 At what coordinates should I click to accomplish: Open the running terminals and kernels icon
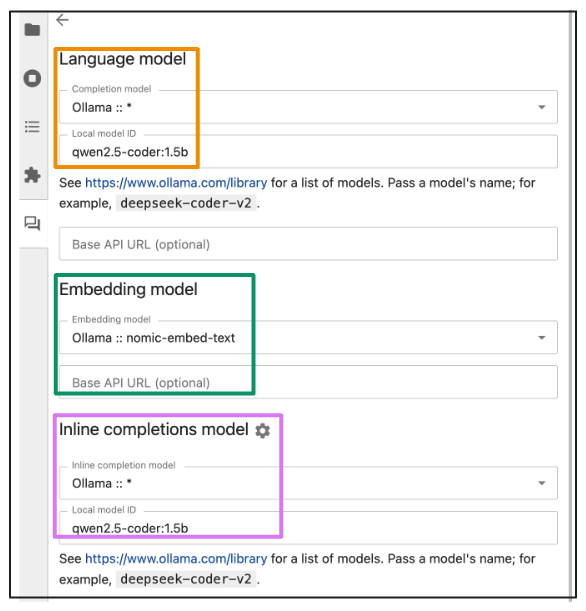click(x=32, y=78)
